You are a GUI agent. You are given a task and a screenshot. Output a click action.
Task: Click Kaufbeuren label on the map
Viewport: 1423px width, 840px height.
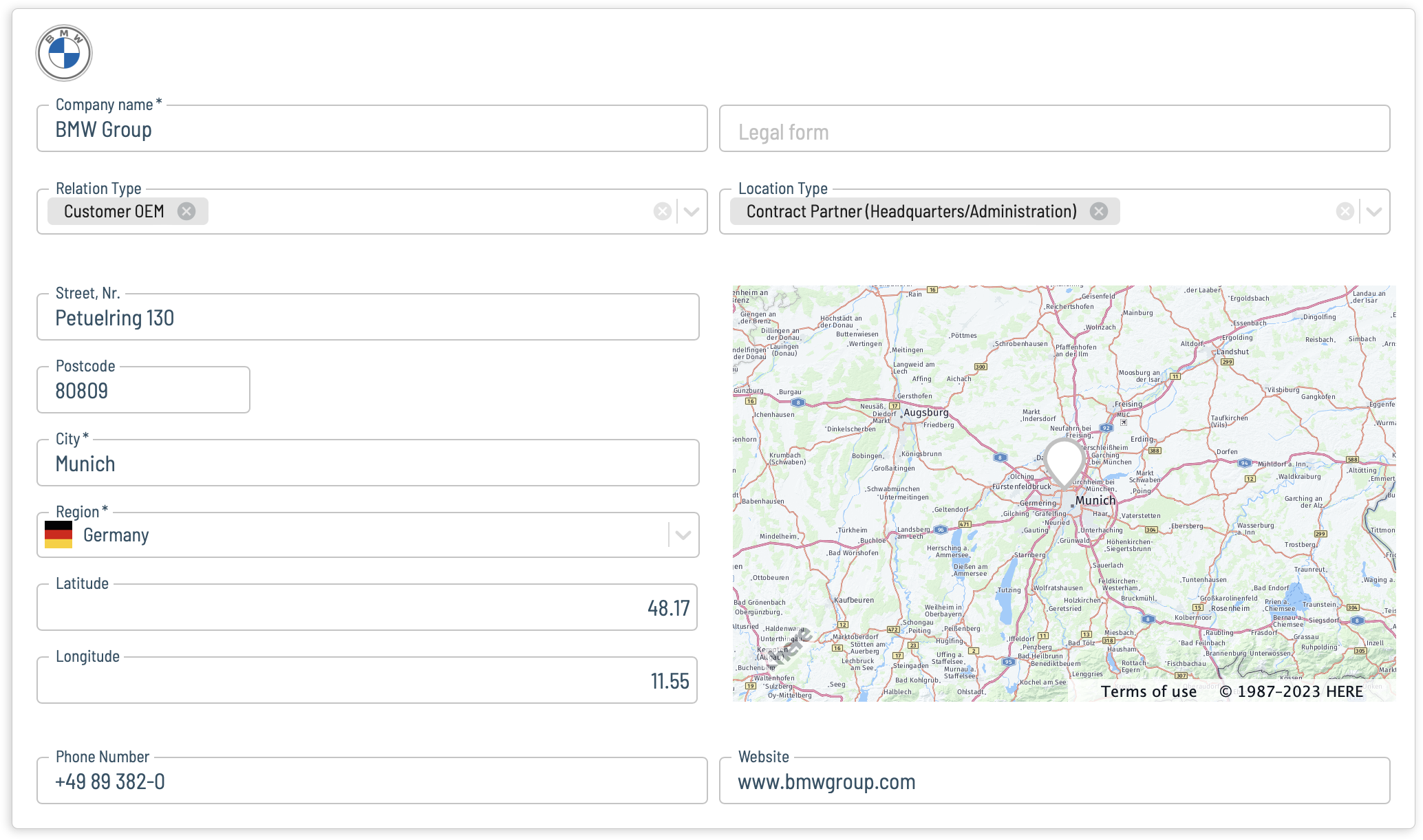click(854, 600)
